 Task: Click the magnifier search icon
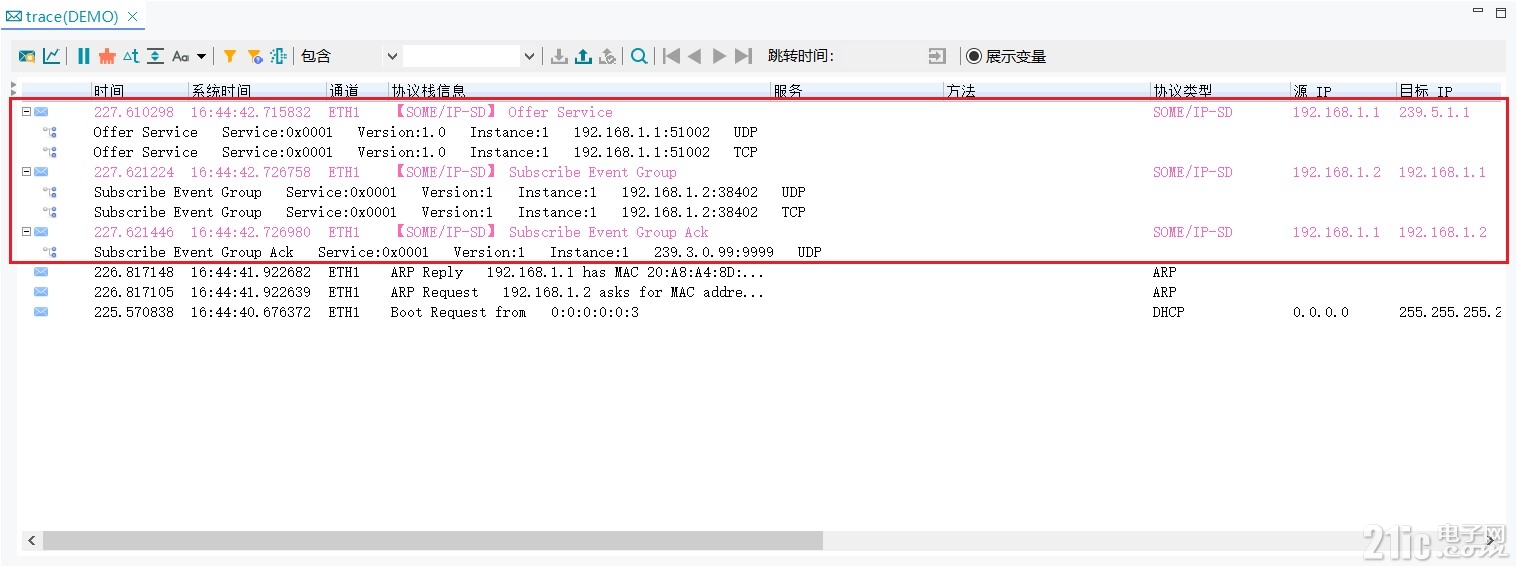(x=639, y=56)
